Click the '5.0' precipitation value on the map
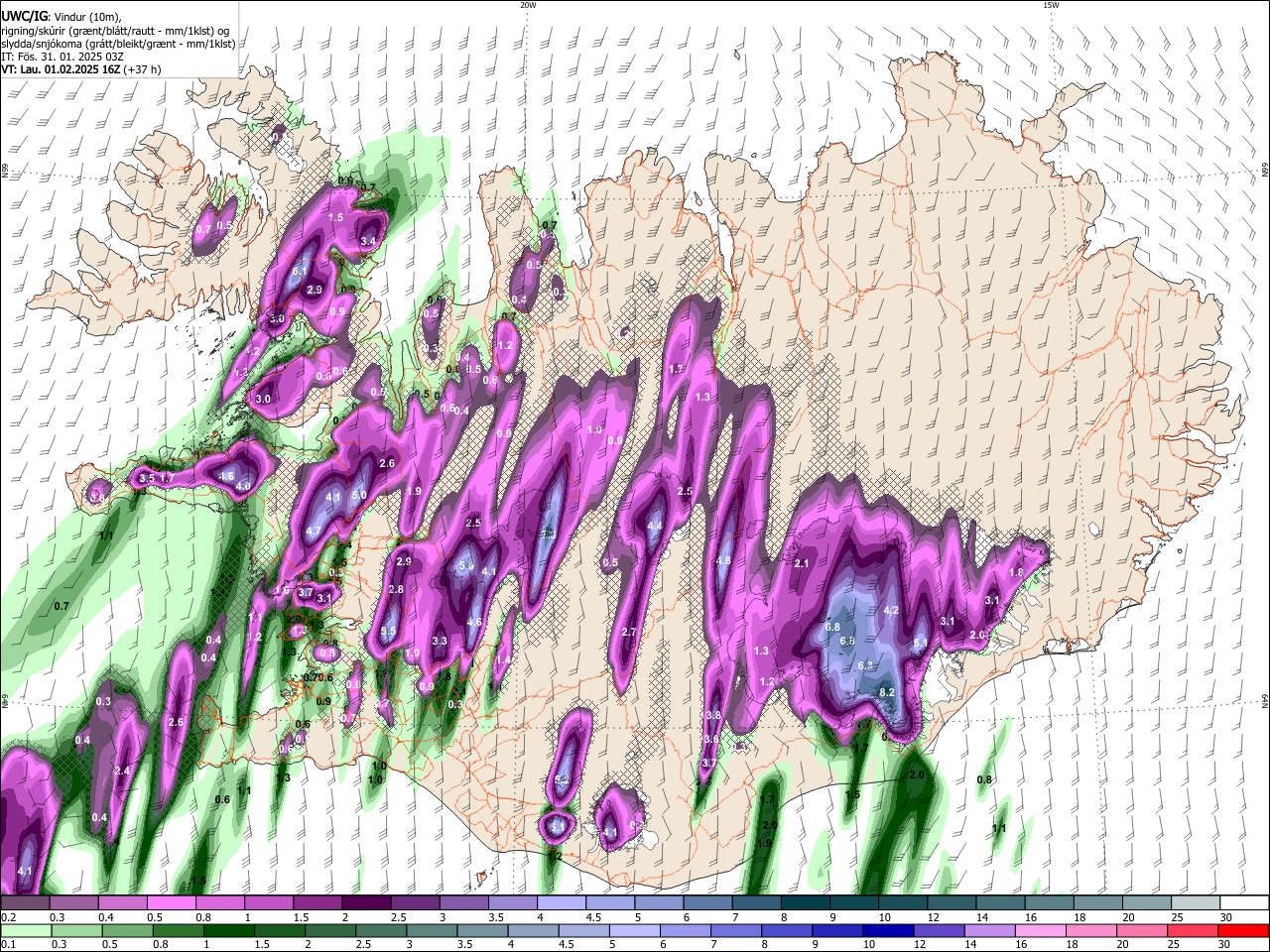The height and width of the screenshot is (952, 1270). [x=360, y=495]
